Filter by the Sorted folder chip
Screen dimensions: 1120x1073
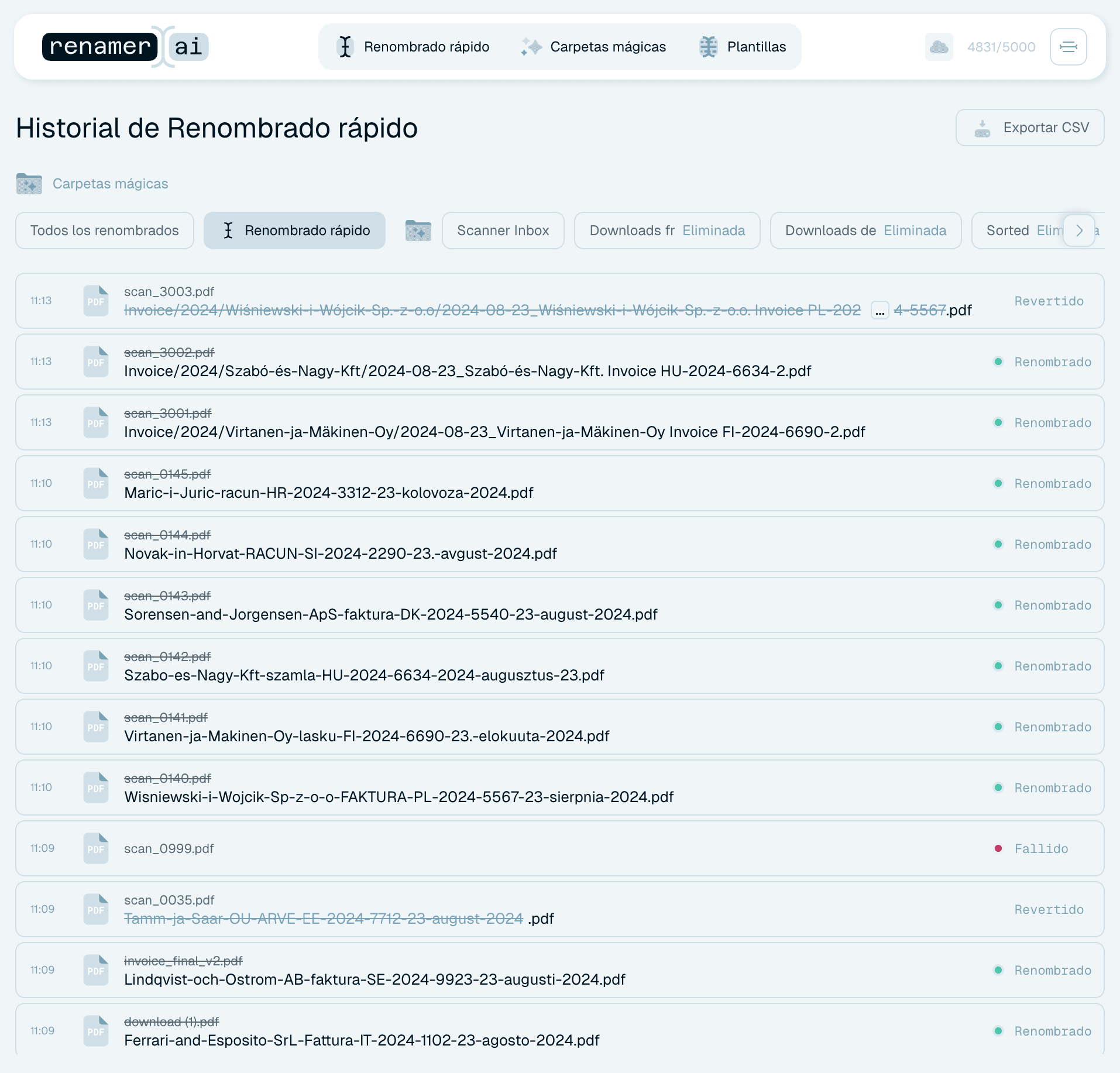point(1017,231)
